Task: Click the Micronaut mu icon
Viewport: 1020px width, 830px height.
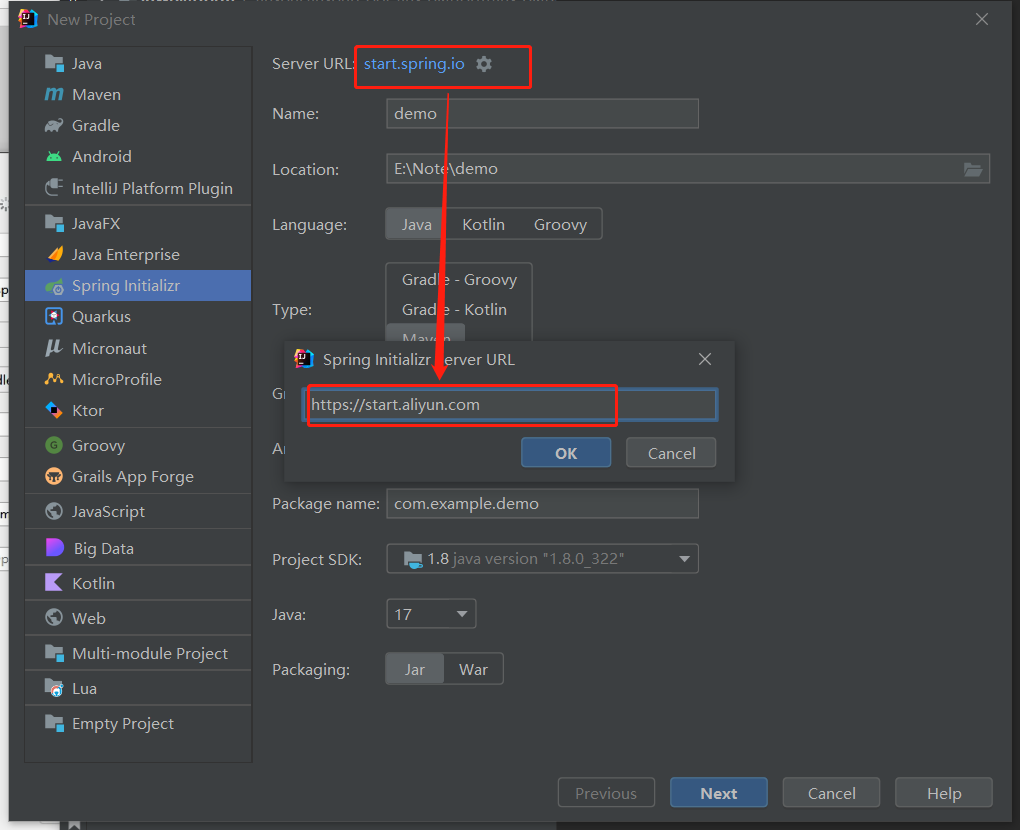Action: point(53,348)
